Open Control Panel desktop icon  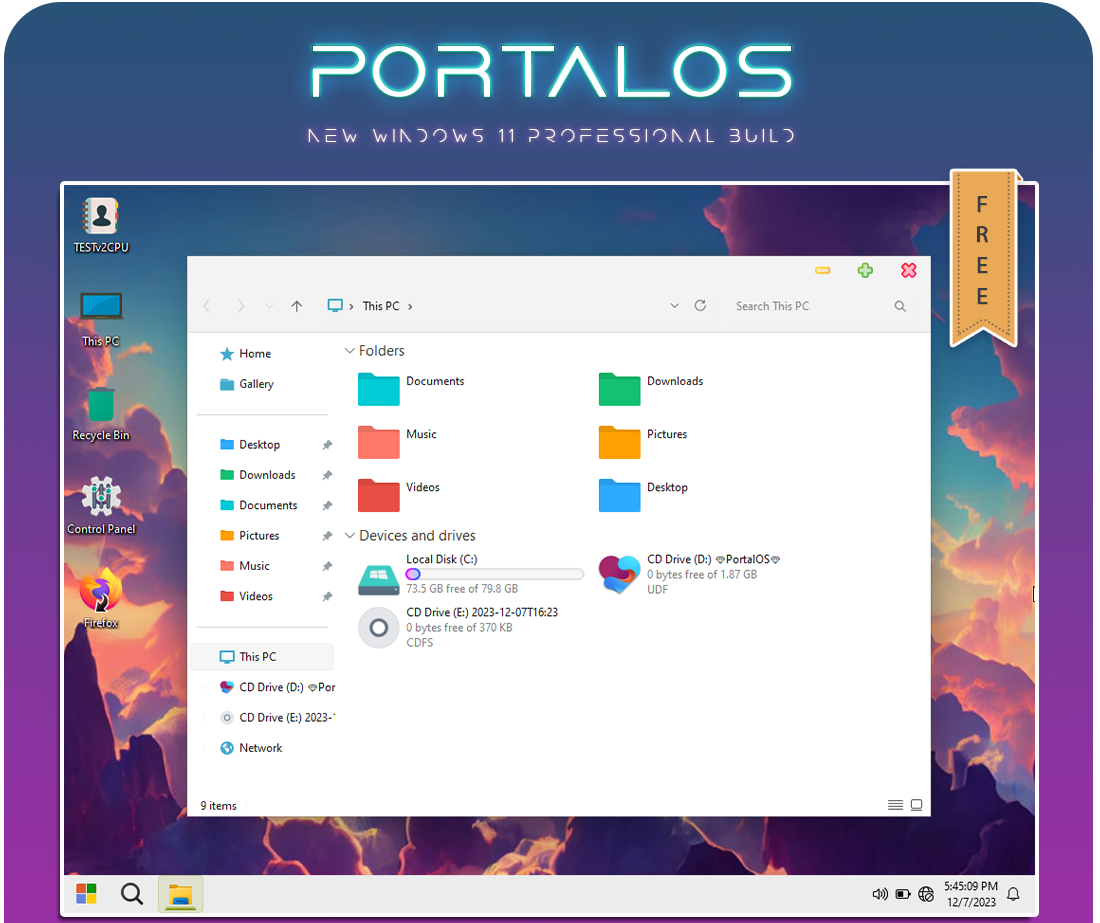coord(100,497)
